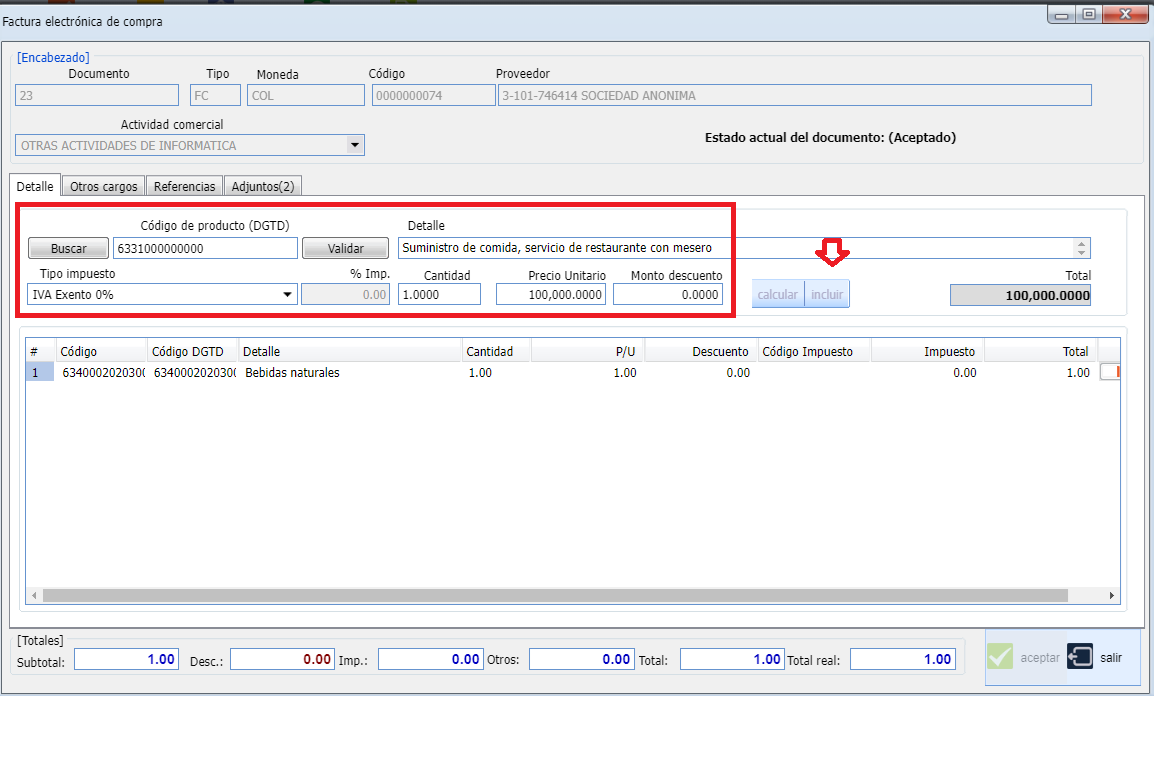
Task: Click the grid scrollbar left arrow
Action: point(34,595)
